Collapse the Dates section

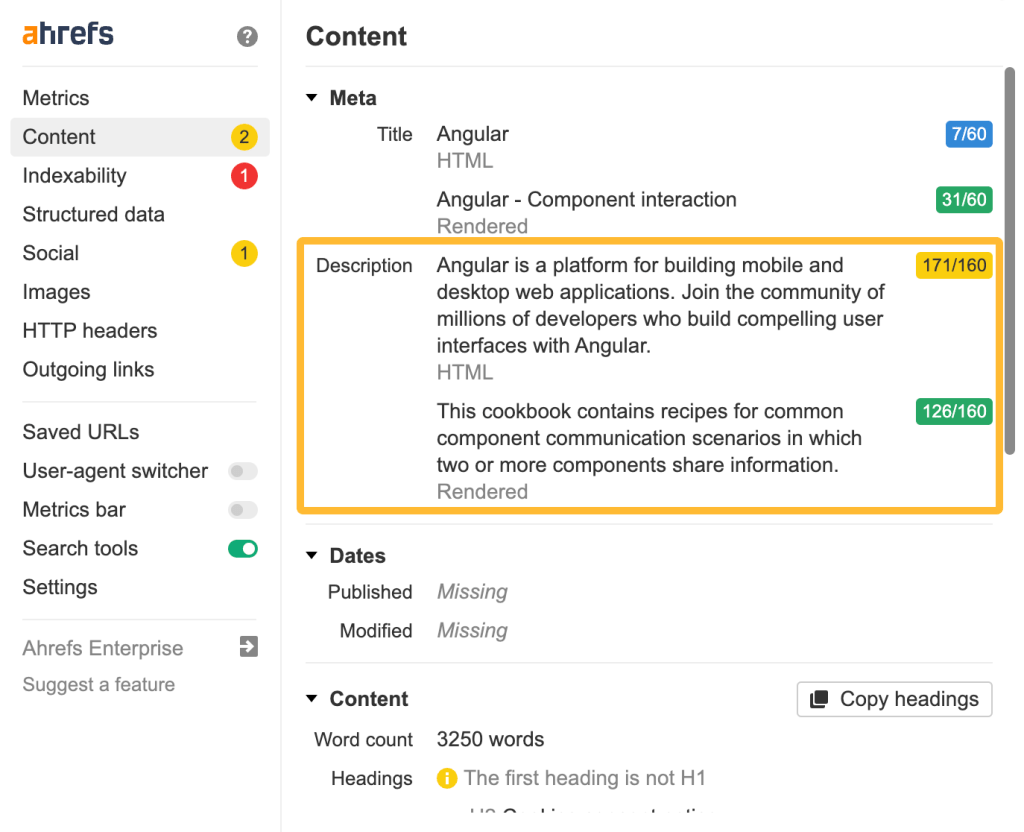(311, 555)
